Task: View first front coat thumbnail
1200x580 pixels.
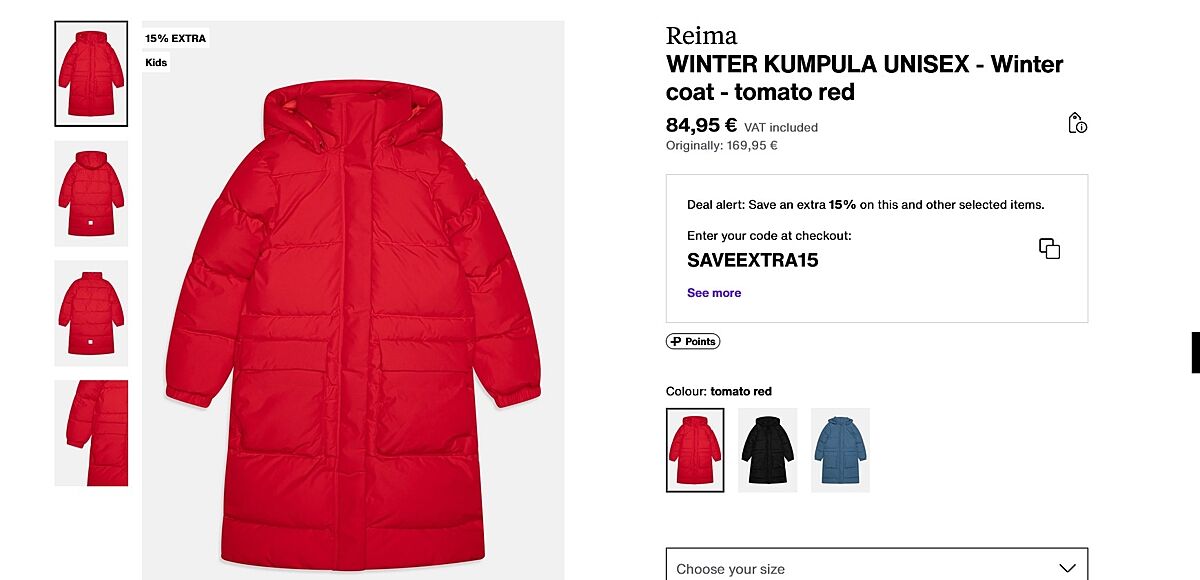Action: tap(91, 74)
